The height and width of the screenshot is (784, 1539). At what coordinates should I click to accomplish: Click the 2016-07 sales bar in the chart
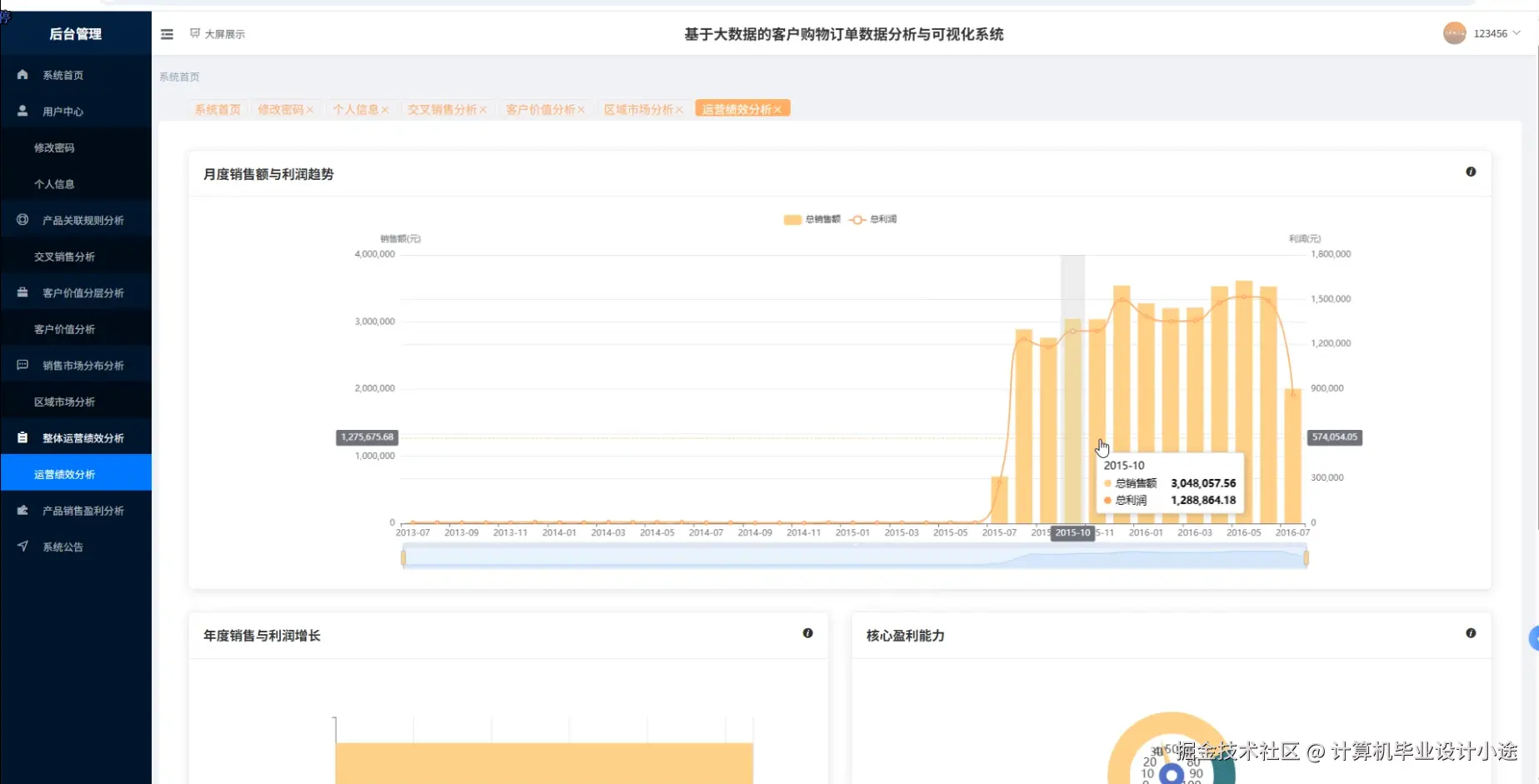tap(1292, 456)
